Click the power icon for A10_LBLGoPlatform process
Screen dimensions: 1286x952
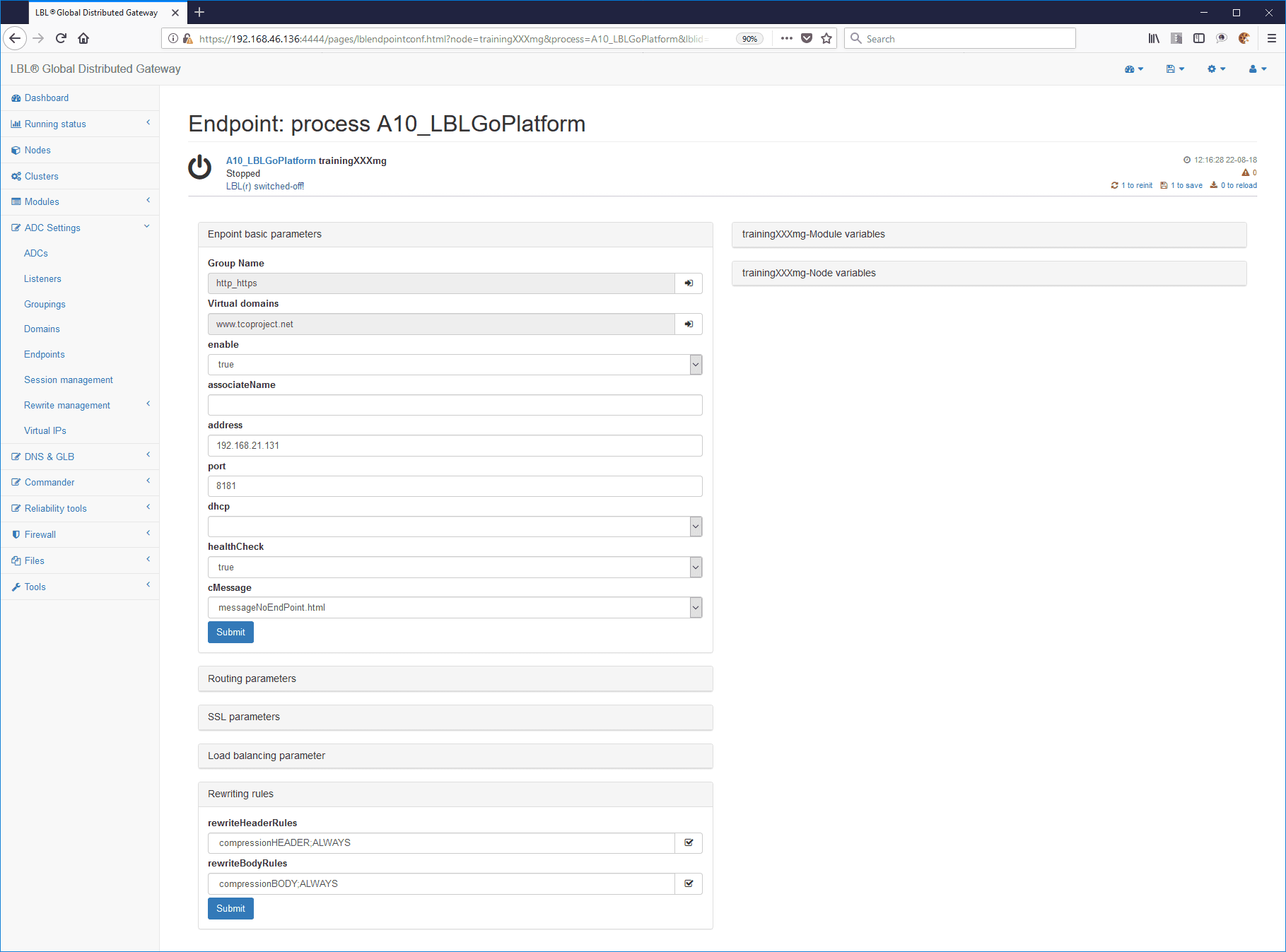point(199,168)
